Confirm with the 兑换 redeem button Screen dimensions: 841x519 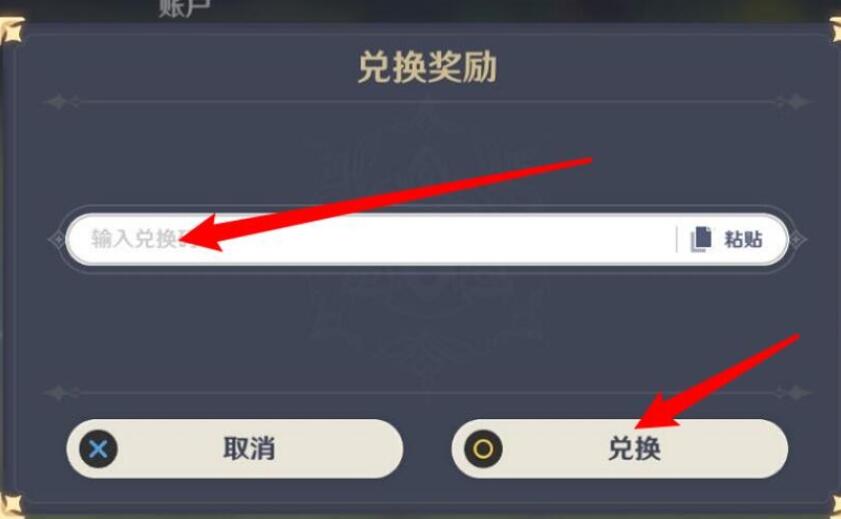(x=619, y=448)
